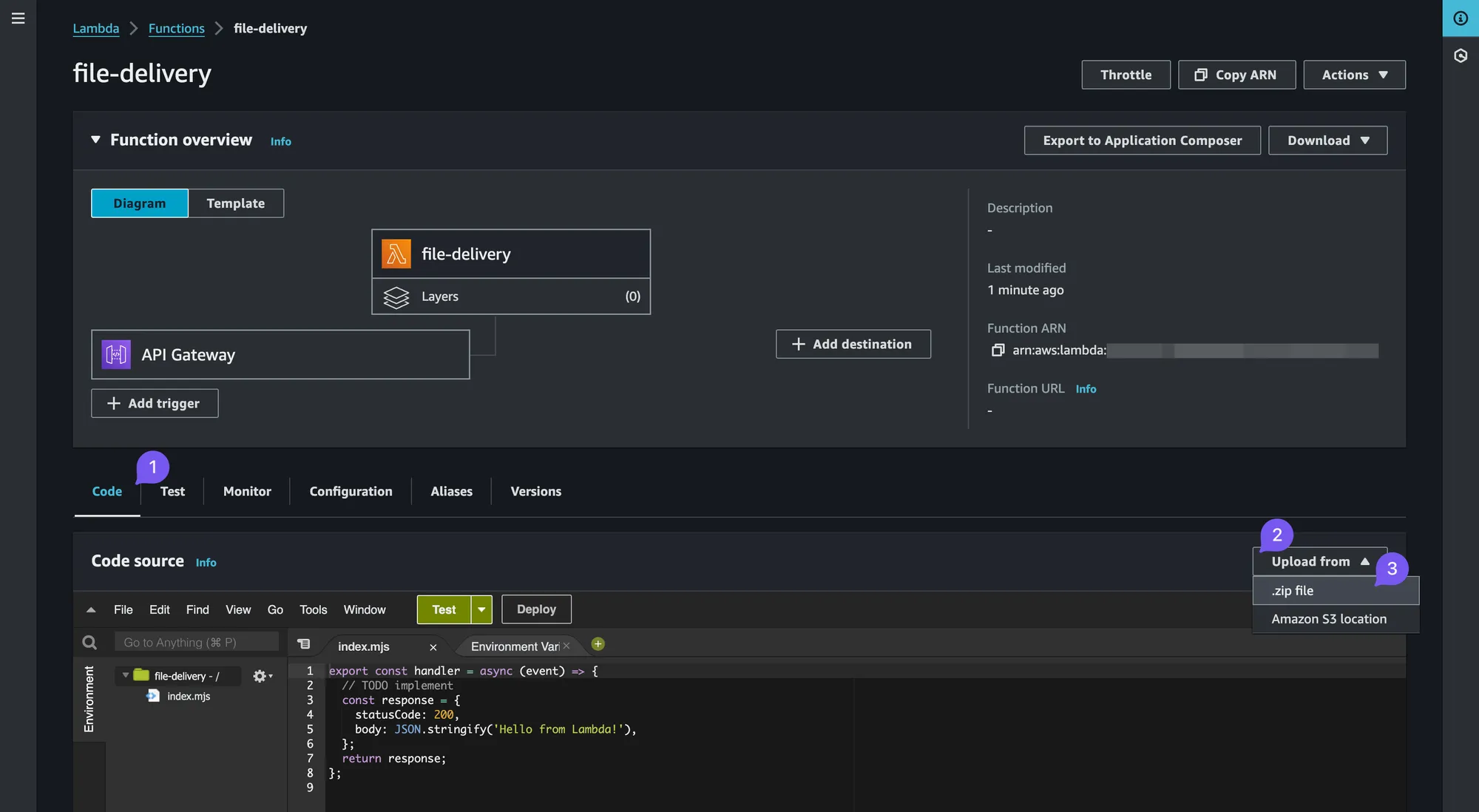Image resolution: width=1479 pixels, height=812 pixels.
Task: Run the green Test button
Action: (x=444, y=609)
